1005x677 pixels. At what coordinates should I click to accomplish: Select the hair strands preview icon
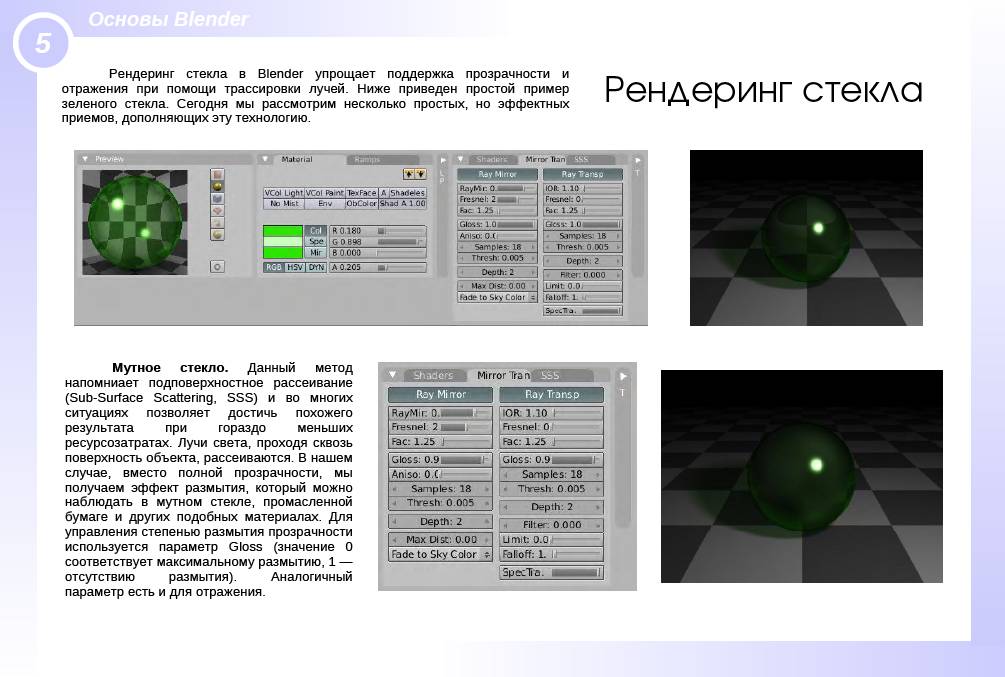[x=217, y=223]
